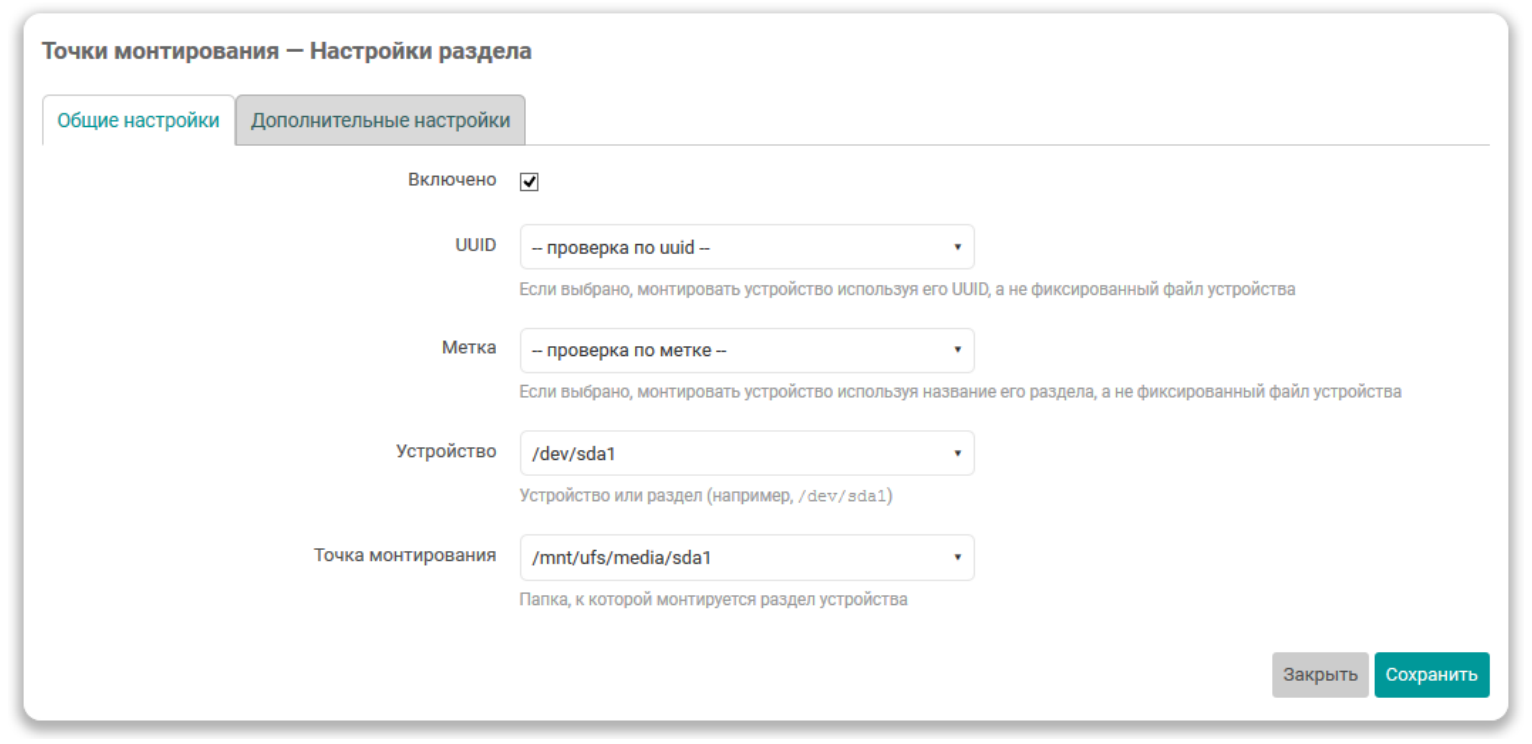The image size is (1532, 744).
Task: Toggle the Включено checkbox
Action: pos(530,182)
